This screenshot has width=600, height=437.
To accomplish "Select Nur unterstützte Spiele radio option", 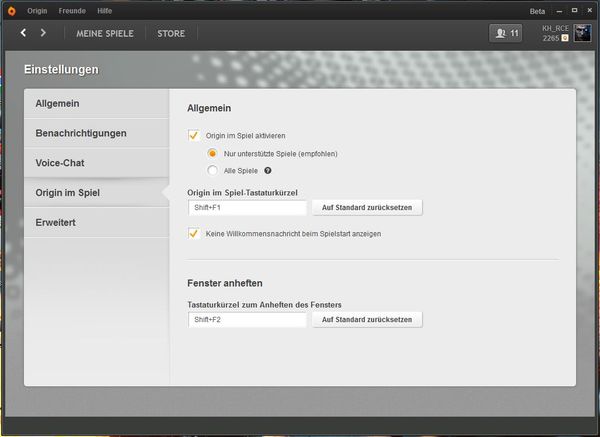I will coord(212,153).
